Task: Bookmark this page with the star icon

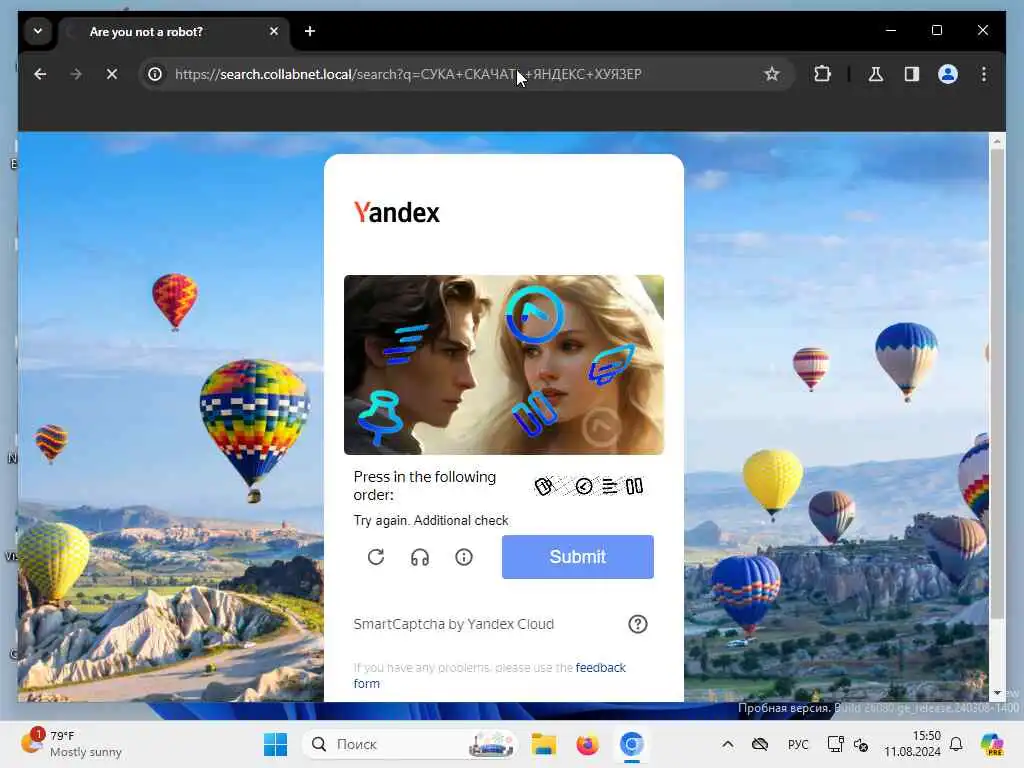Action: [x=772, y=74]
